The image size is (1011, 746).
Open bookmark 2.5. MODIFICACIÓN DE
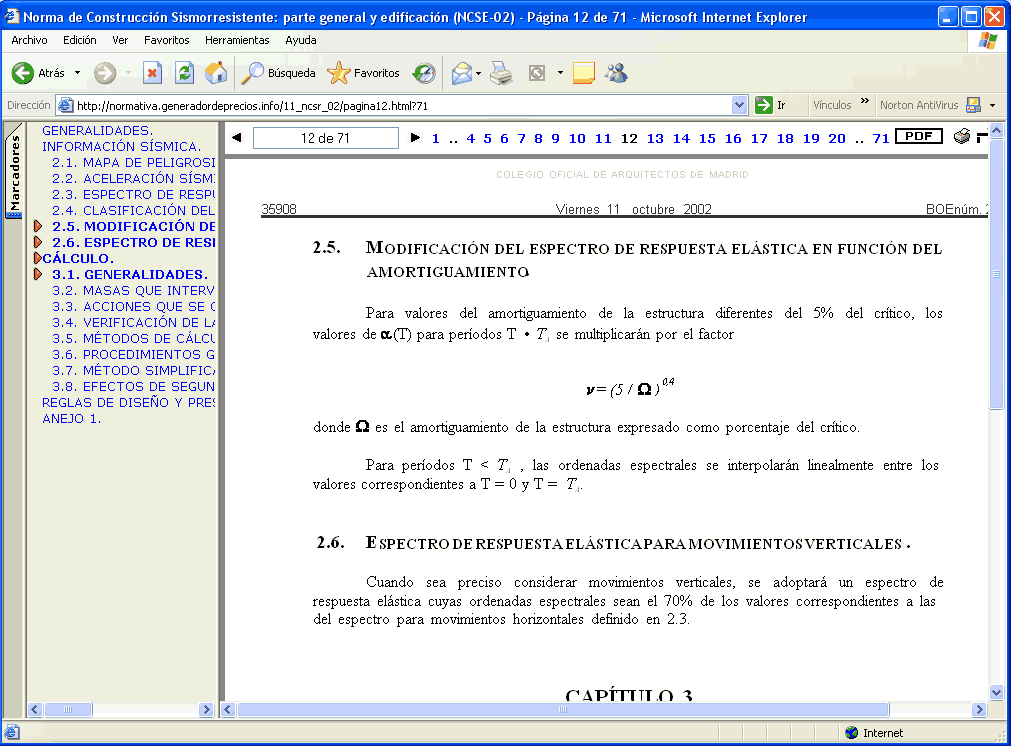pos(133,226)
